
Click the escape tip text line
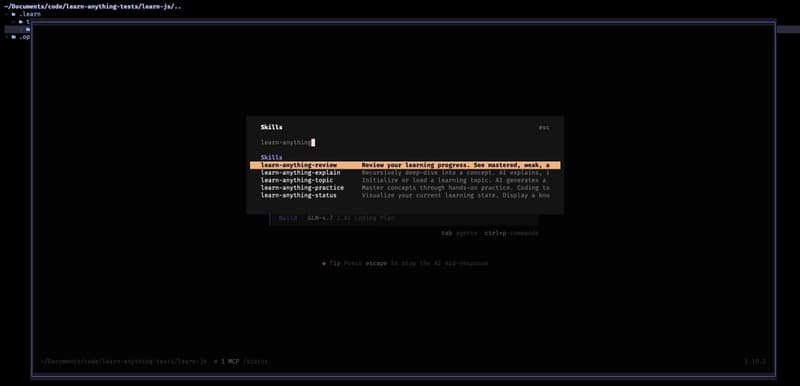pyautogui.click(x=405, y=264)
